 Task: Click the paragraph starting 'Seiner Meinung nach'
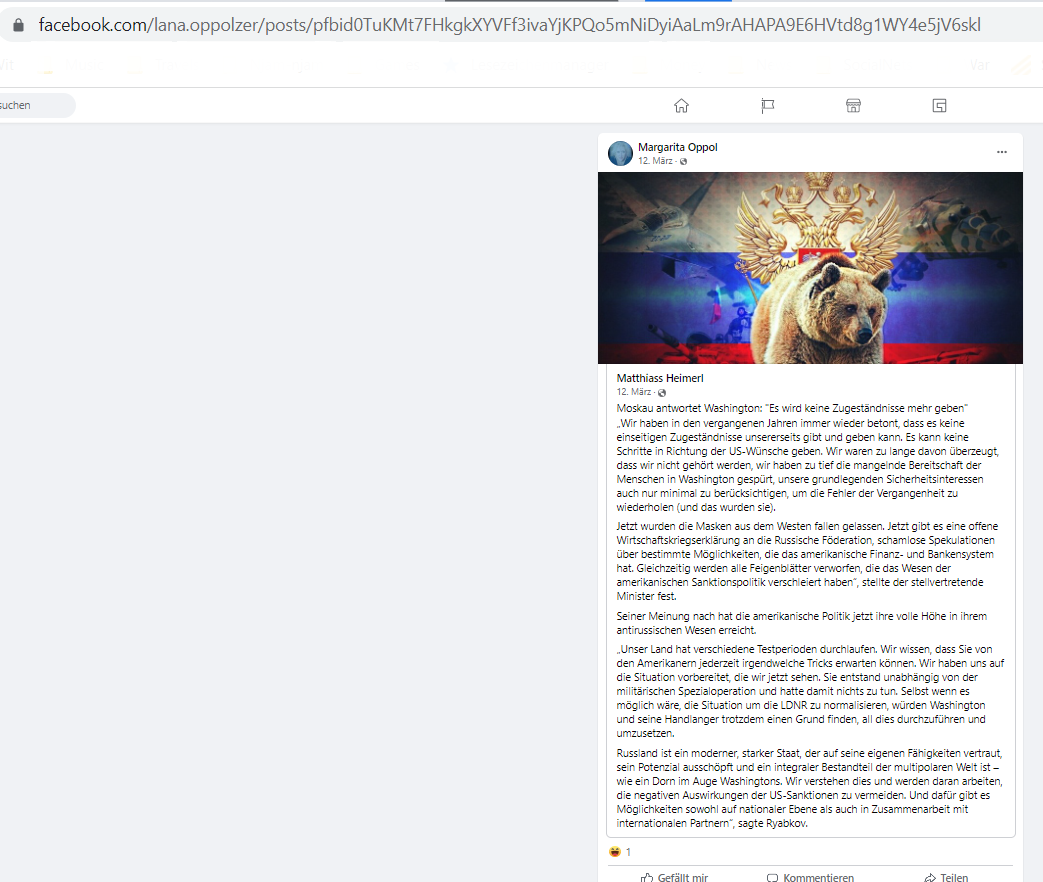point(802,623)
